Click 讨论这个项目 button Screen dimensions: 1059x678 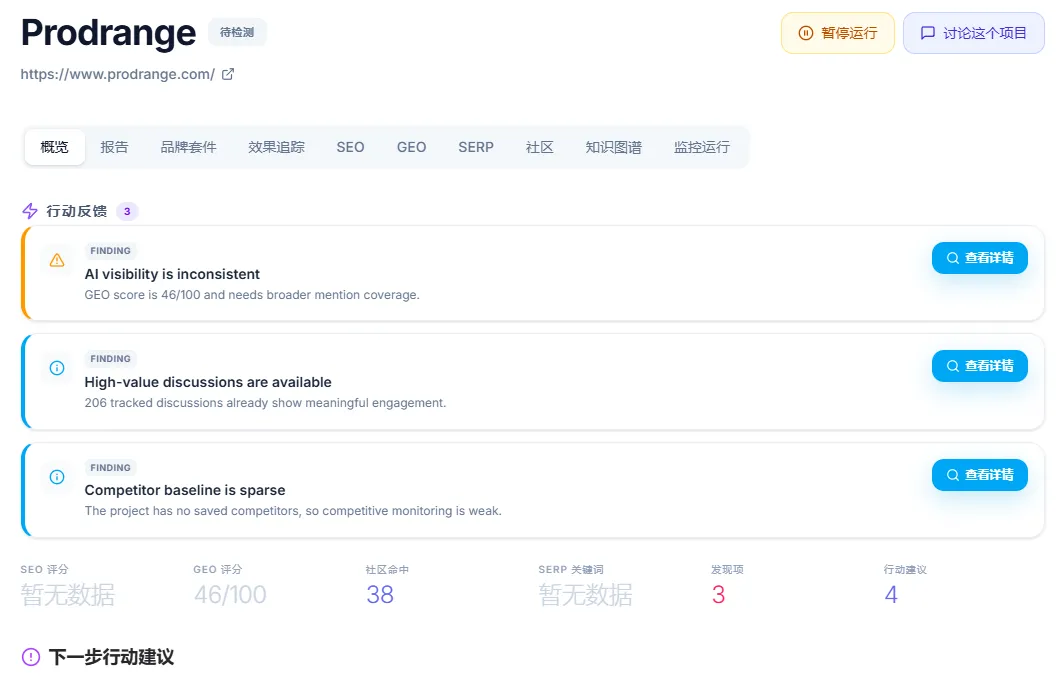click(x=973, y=32)
